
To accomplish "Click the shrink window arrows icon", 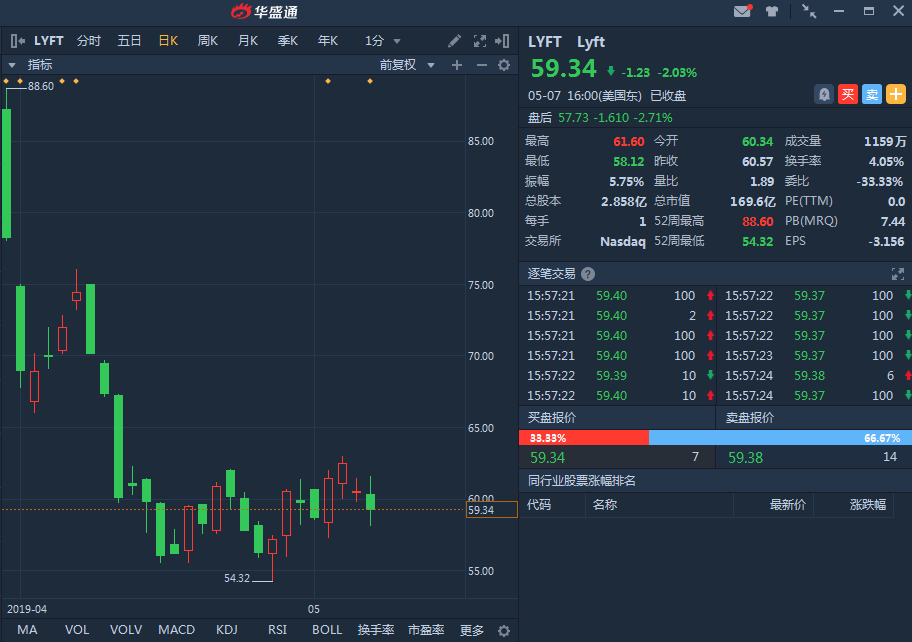I will (808, 11).
